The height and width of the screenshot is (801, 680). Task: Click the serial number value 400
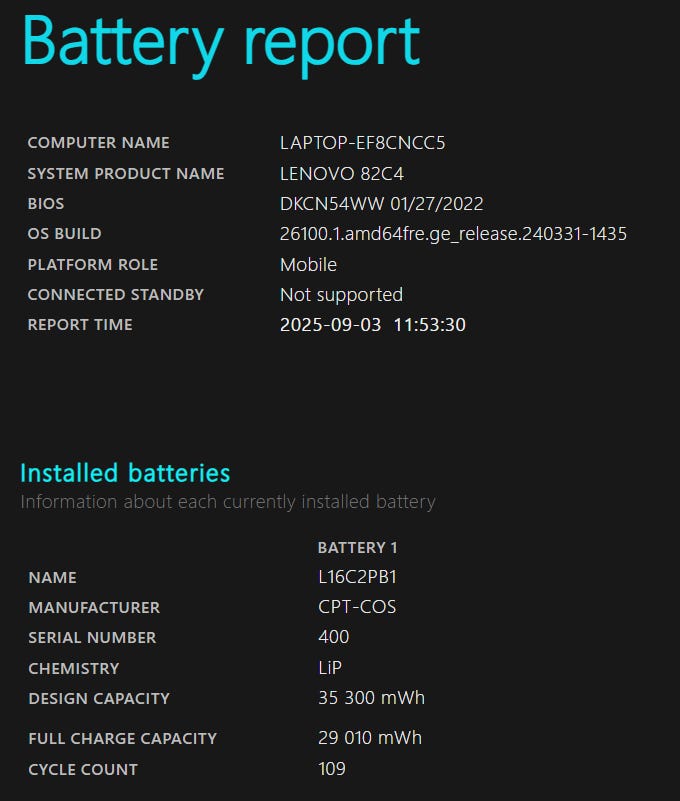point(333,637)
